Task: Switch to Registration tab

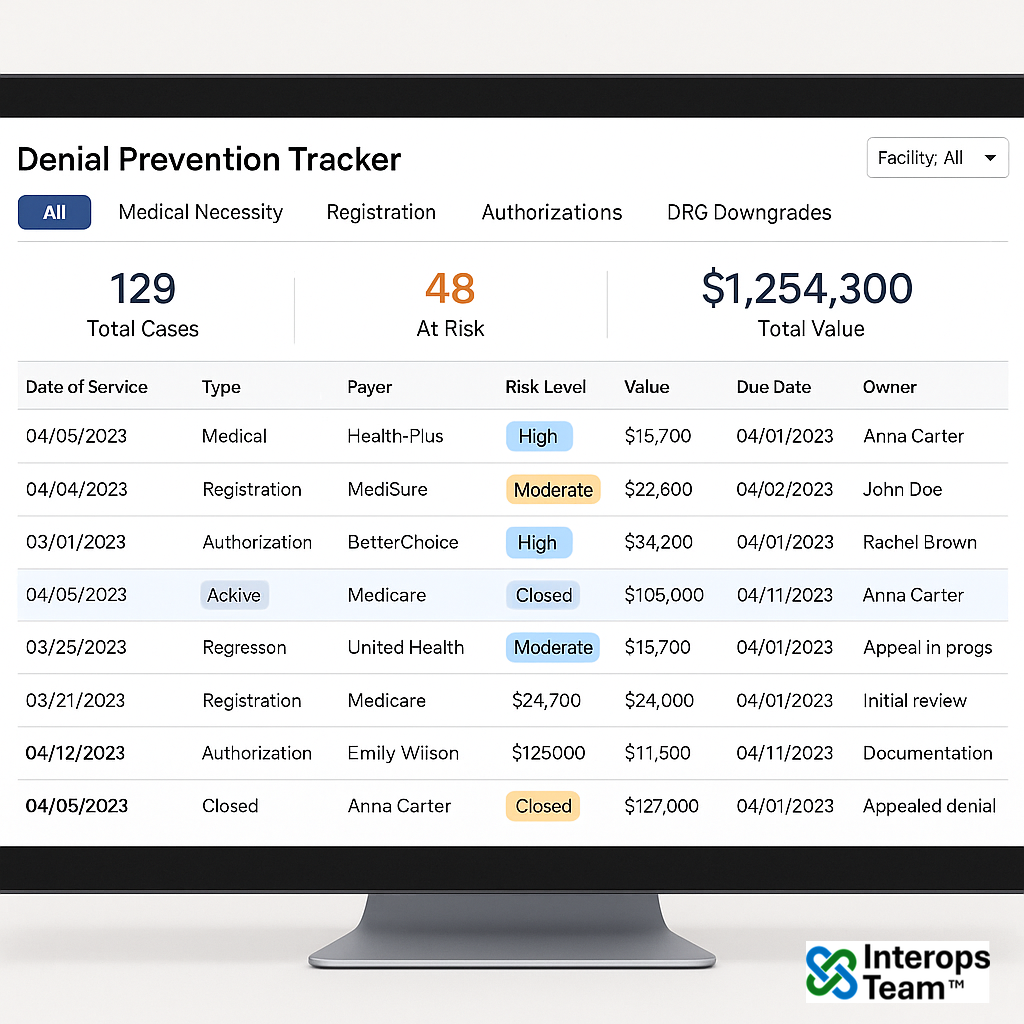Action: 381,212
